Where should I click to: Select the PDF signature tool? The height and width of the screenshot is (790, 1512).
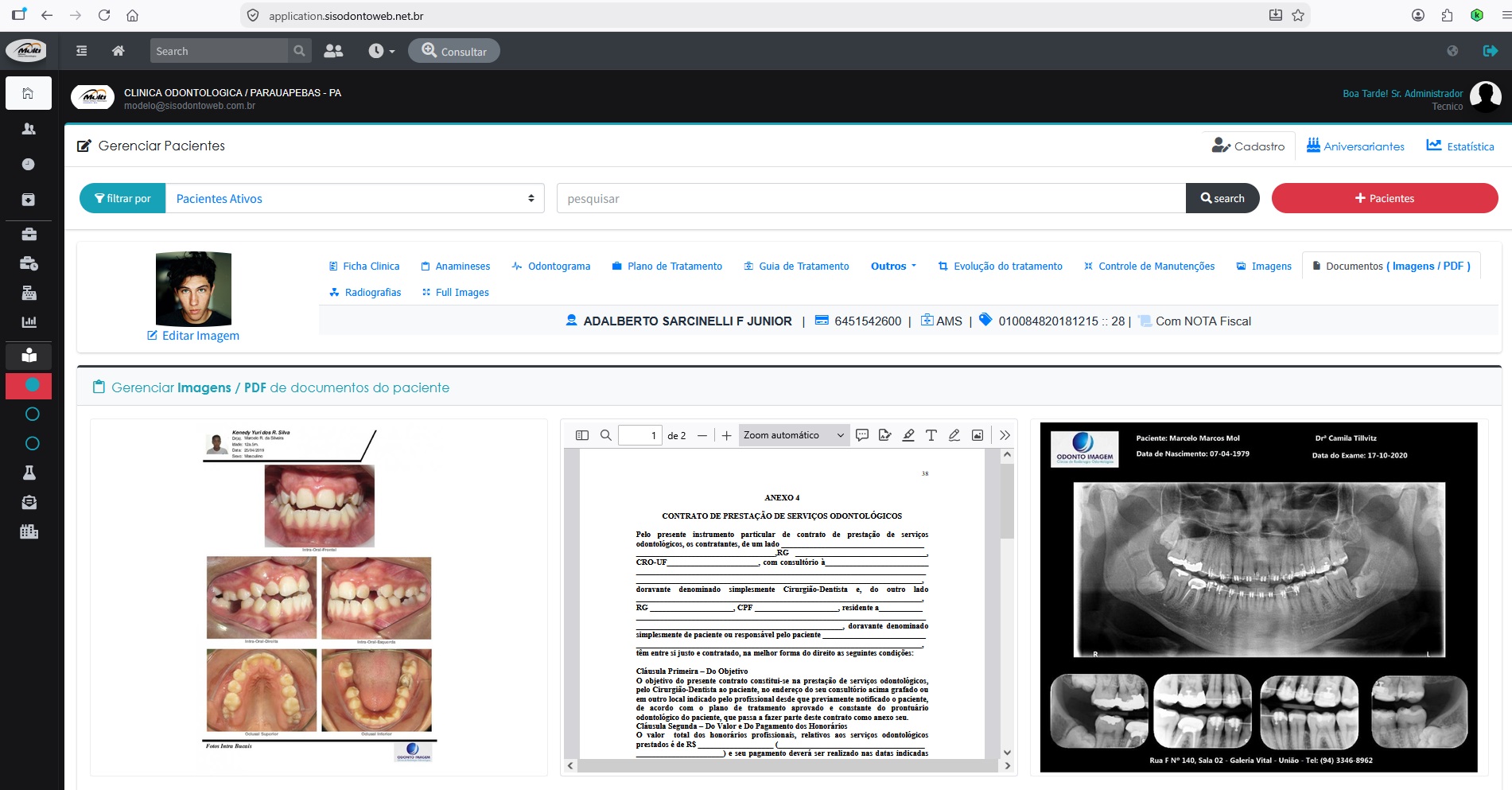(x=884, y=435)
